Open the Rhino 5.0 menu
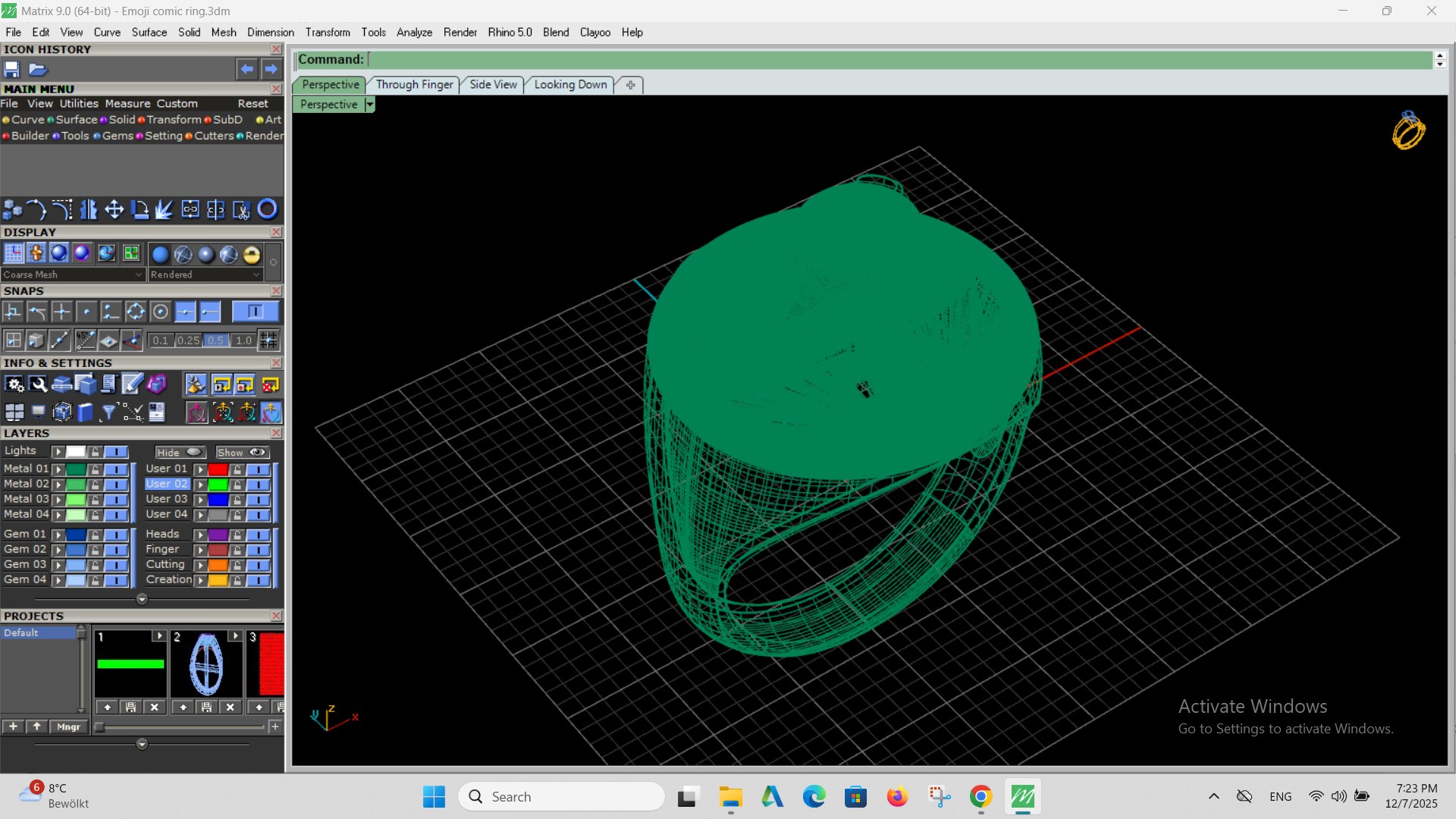 point(510,33)
